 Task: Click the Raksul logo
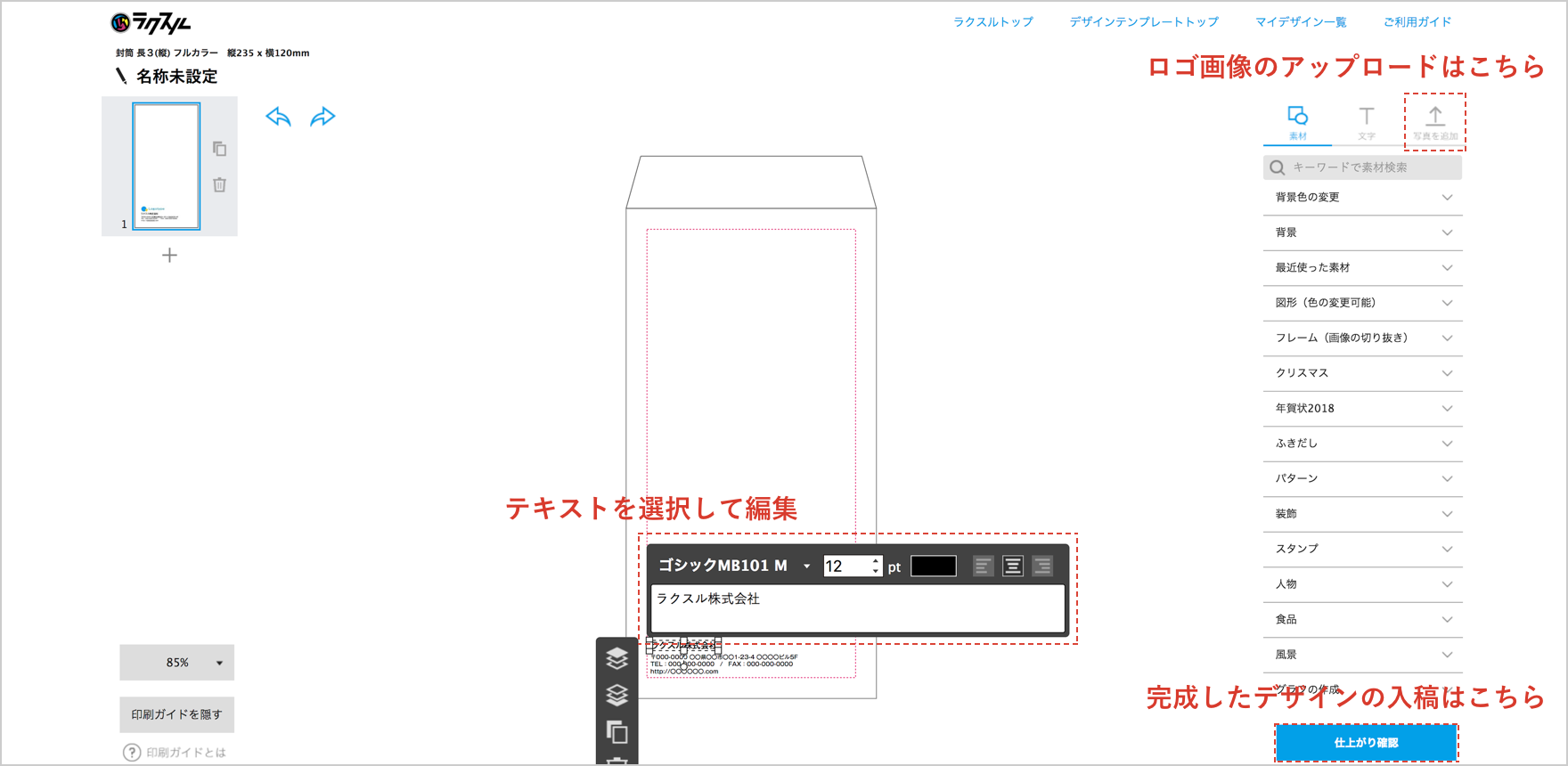(151, 22)
